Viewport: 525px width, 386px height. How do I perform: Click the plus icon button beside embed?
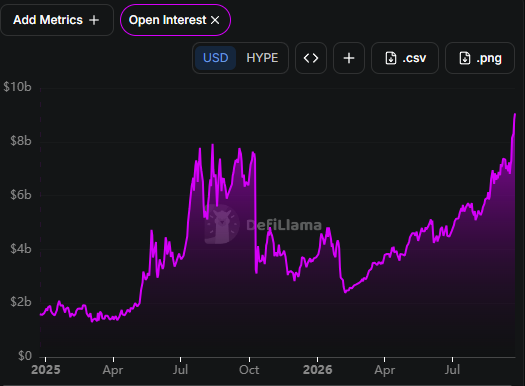349,58
